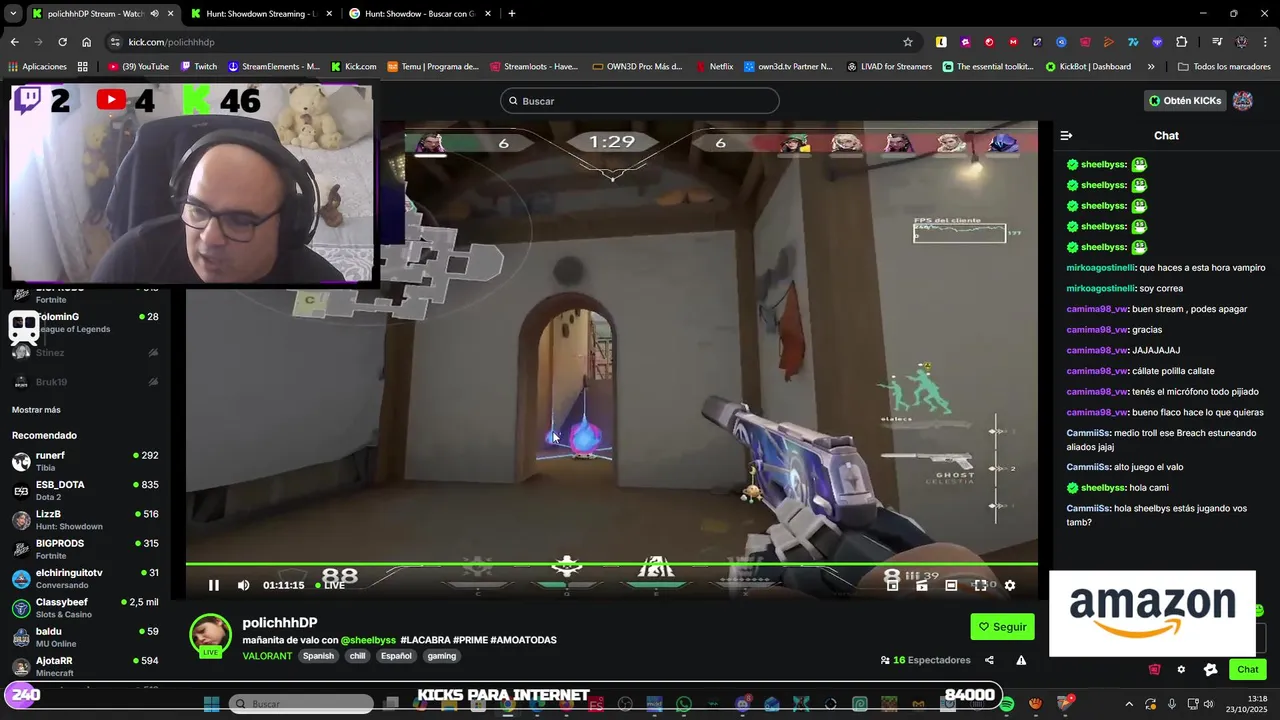Screen dimensions: 1280x720
Task: Open taskbar volume speaker icon
Action: (1208, 704)
